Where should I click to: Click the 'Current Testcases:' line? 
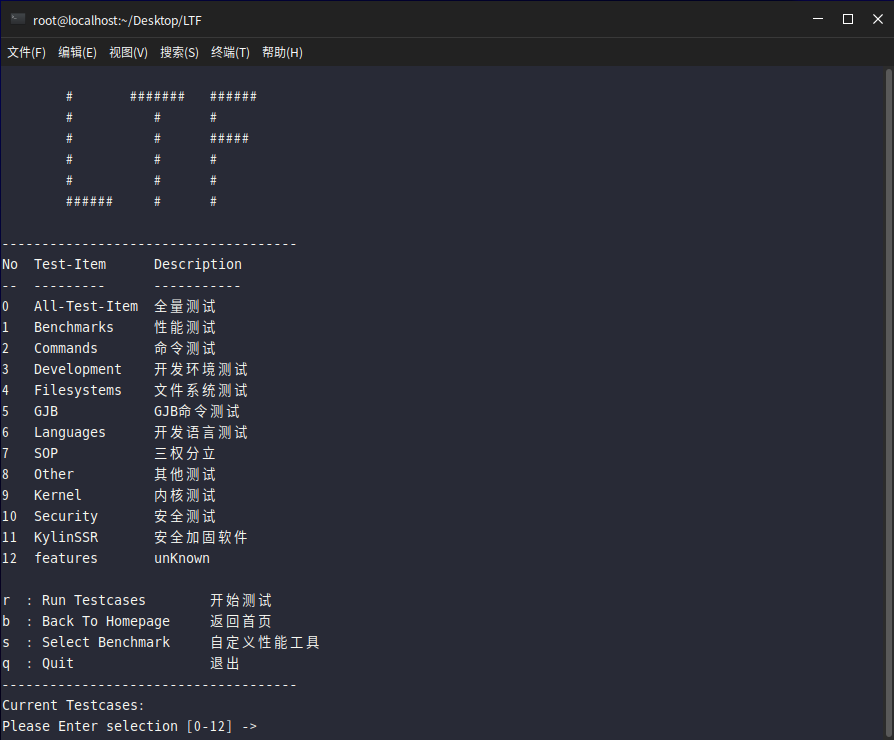74,705
